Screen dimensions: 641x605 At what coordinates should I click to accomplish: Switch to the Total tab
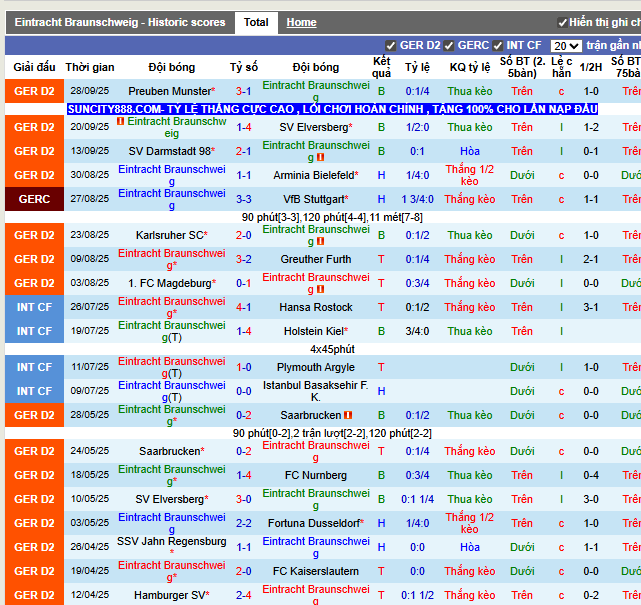click(x=256, y=22)
